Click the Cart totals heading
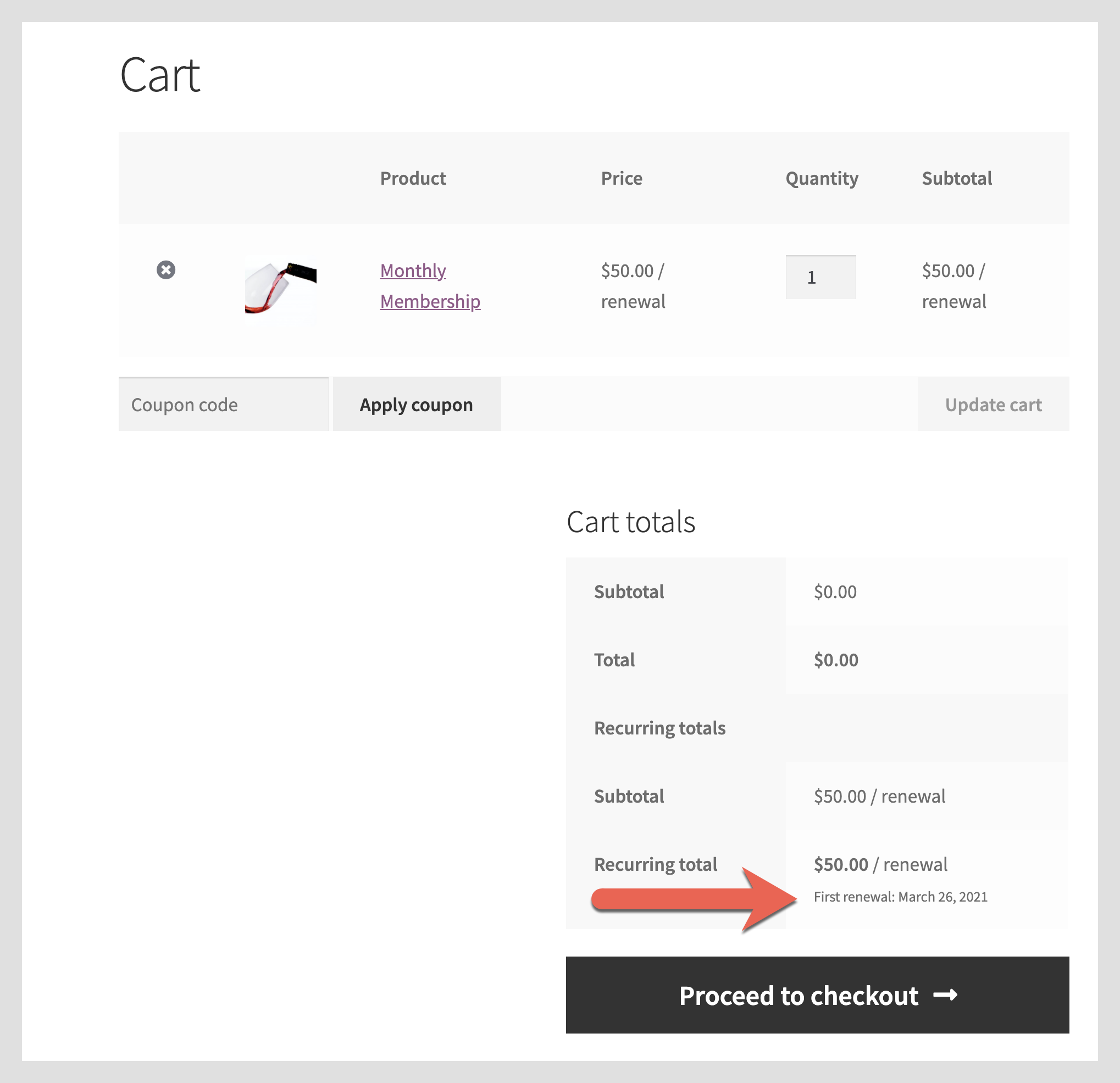The height and width of the screenshot is (1083, 1120). tap(630, 522)
